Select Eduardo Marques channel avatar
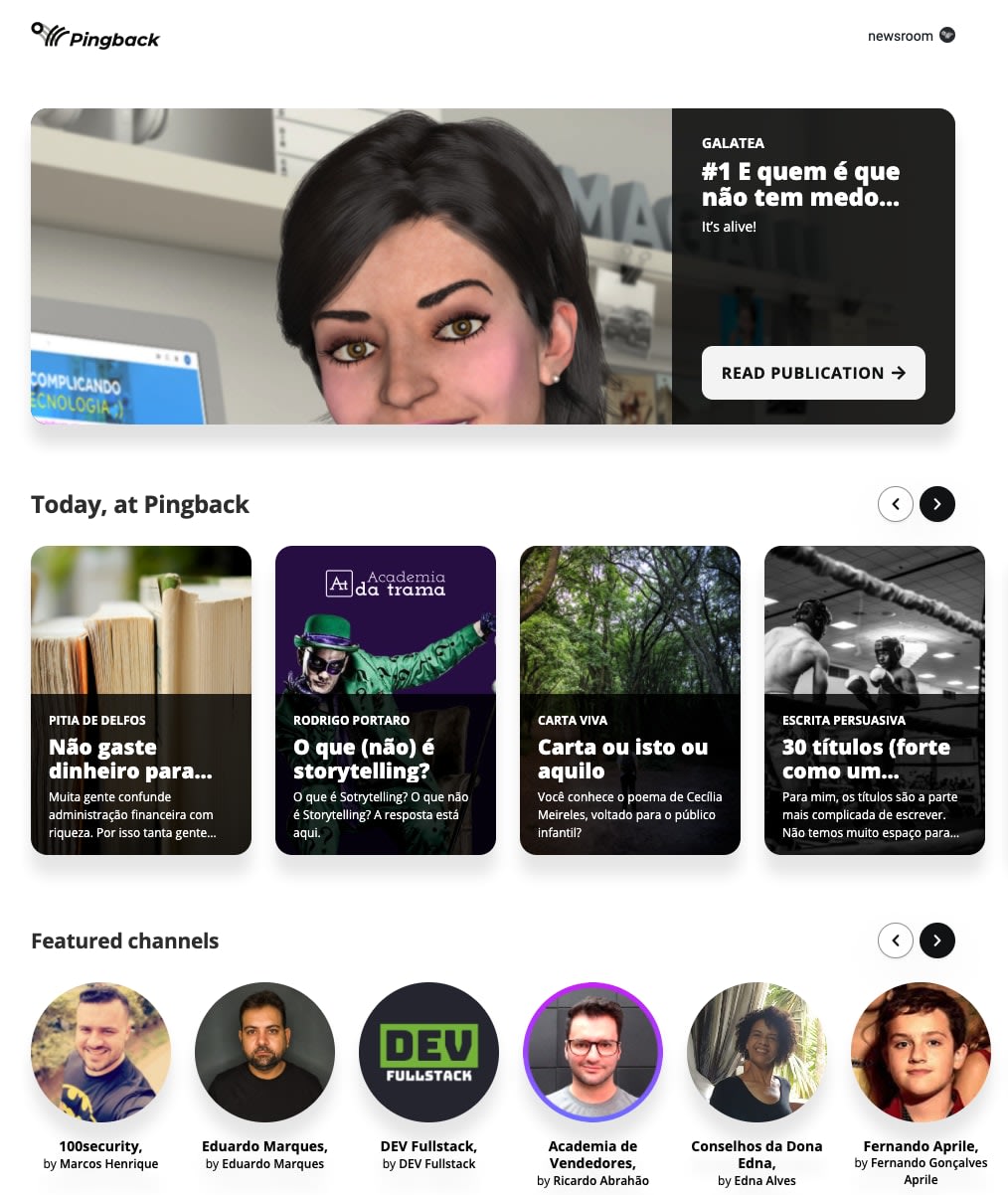The image size is (1008, 1195). click(x=264, y=1053)
